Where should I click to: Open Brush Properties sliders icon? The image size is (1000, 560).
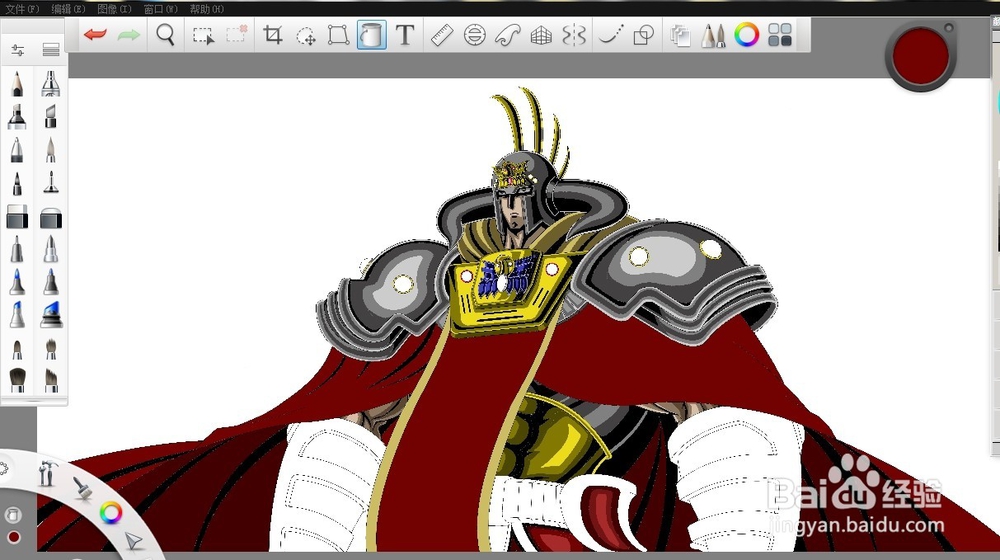[x=18, y=50]
